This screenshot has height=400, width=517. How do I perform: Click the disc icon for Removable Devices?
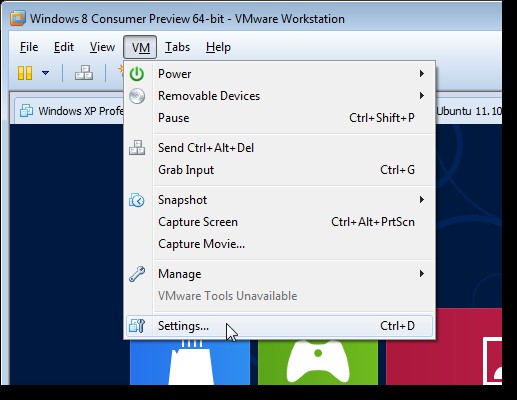pos(137,96)
